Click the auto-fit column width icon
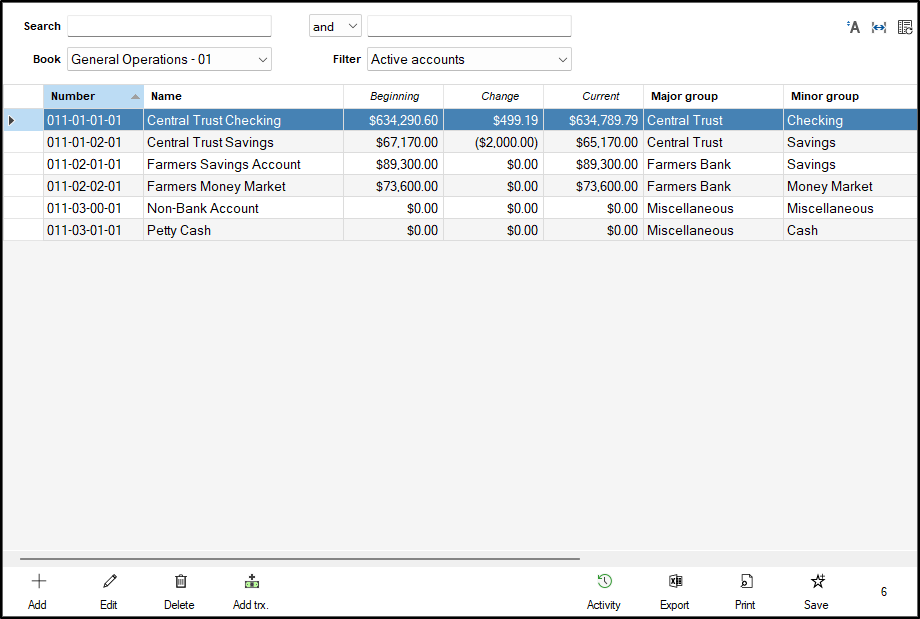This screenshot has height=619, width=920. [x=879, y=27]
